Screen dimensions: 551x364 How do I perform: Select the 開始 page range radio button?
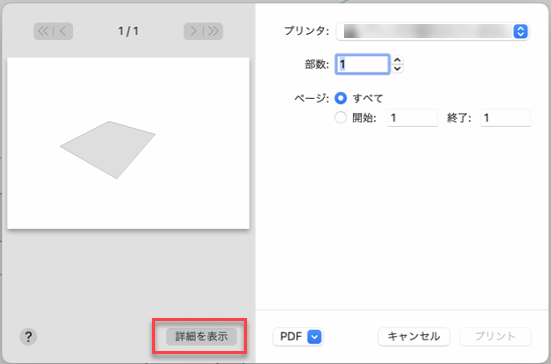[x=341, y=118]
